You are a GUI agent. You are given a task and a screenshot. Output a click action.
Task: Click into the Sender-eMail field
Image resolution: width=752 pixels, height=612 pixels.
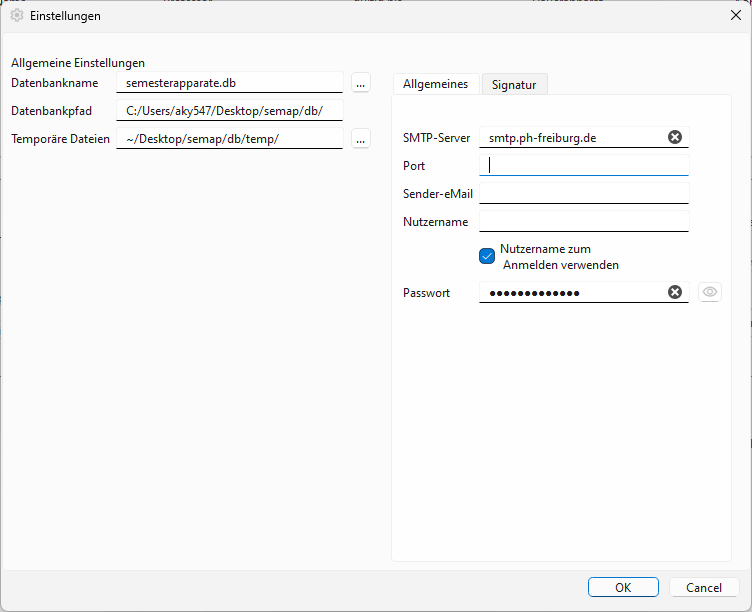click(584, 193)
